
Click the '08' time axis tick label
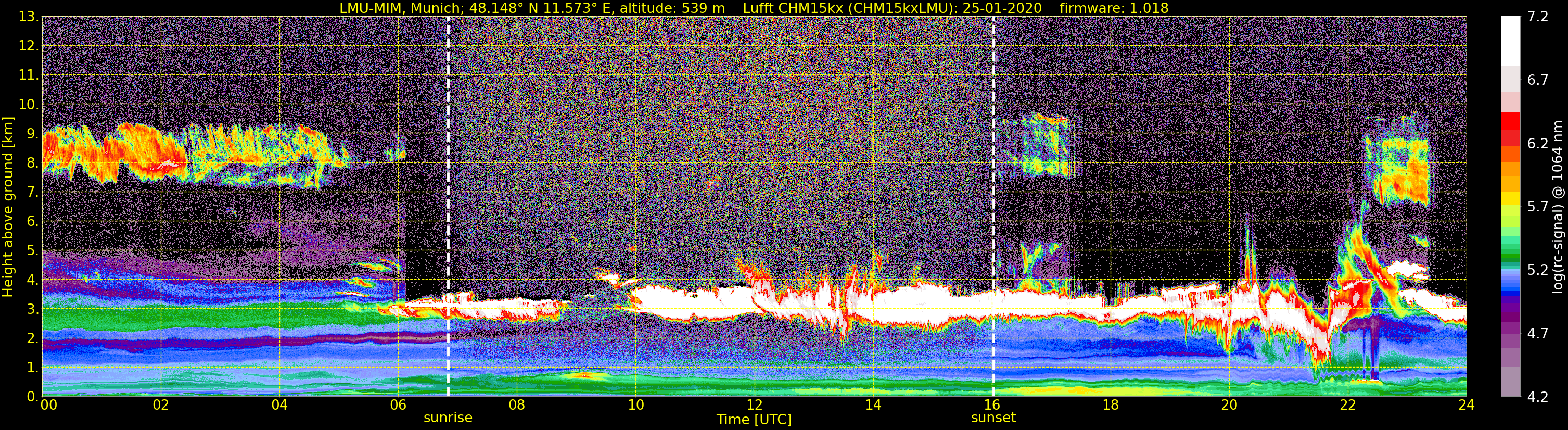pyautogui.click(x=517, y=405)
